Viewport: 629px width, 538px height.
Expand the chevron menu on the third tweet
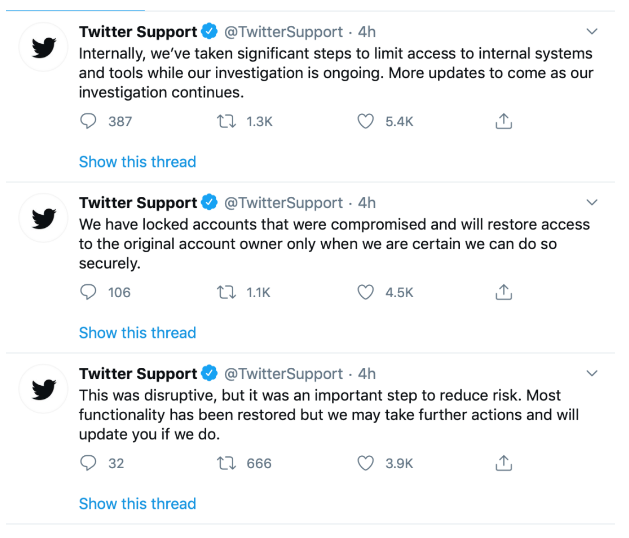pyautogui.click(x=592, y=373)
